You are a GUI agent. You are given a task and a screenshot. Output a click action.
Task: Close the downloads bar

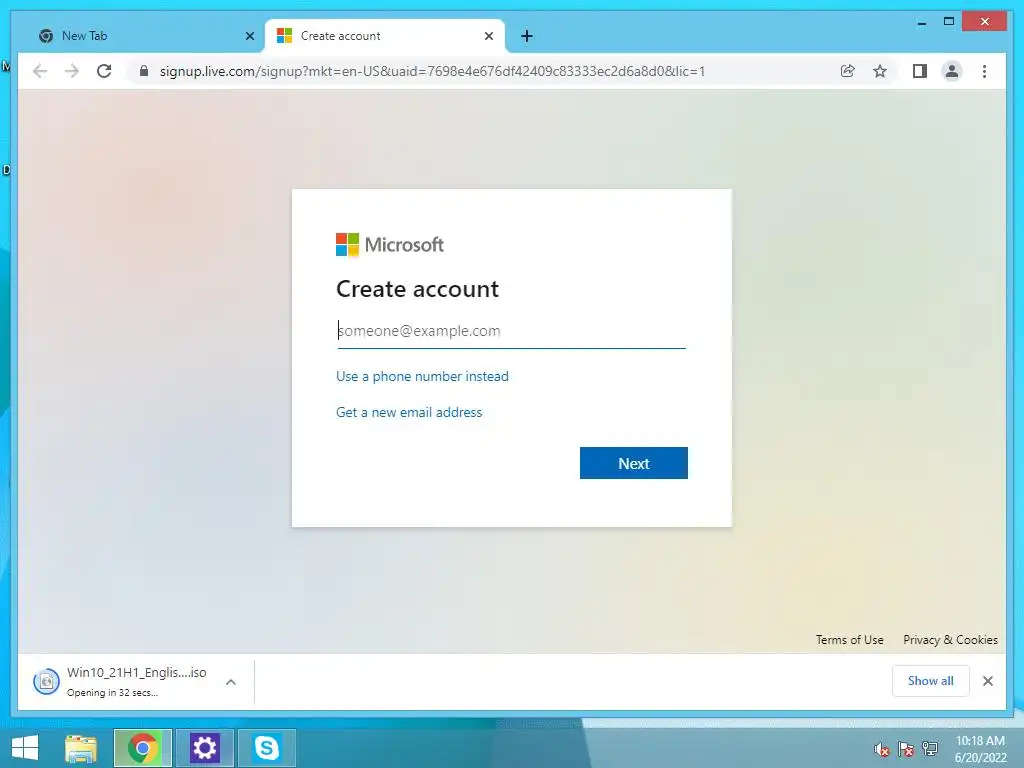(x=987, y=681)
